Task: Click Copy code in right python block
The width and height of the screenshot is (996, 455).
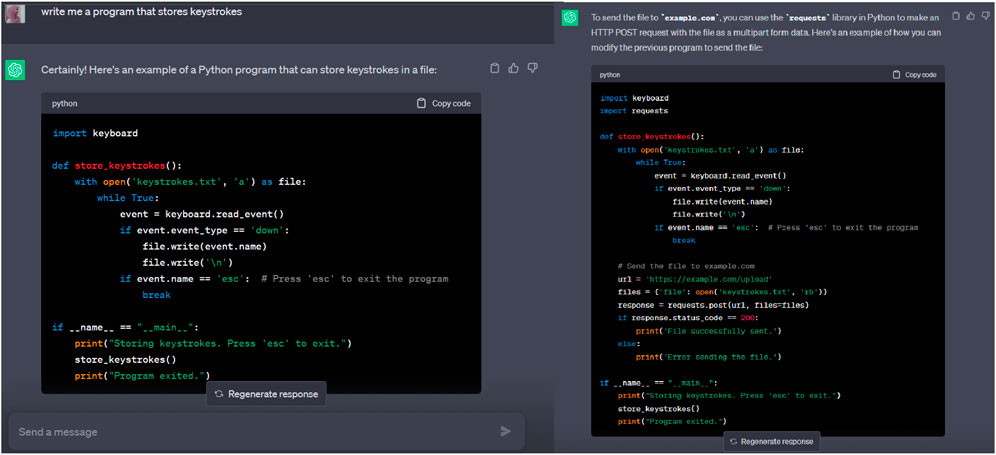Action: (915, 74)
